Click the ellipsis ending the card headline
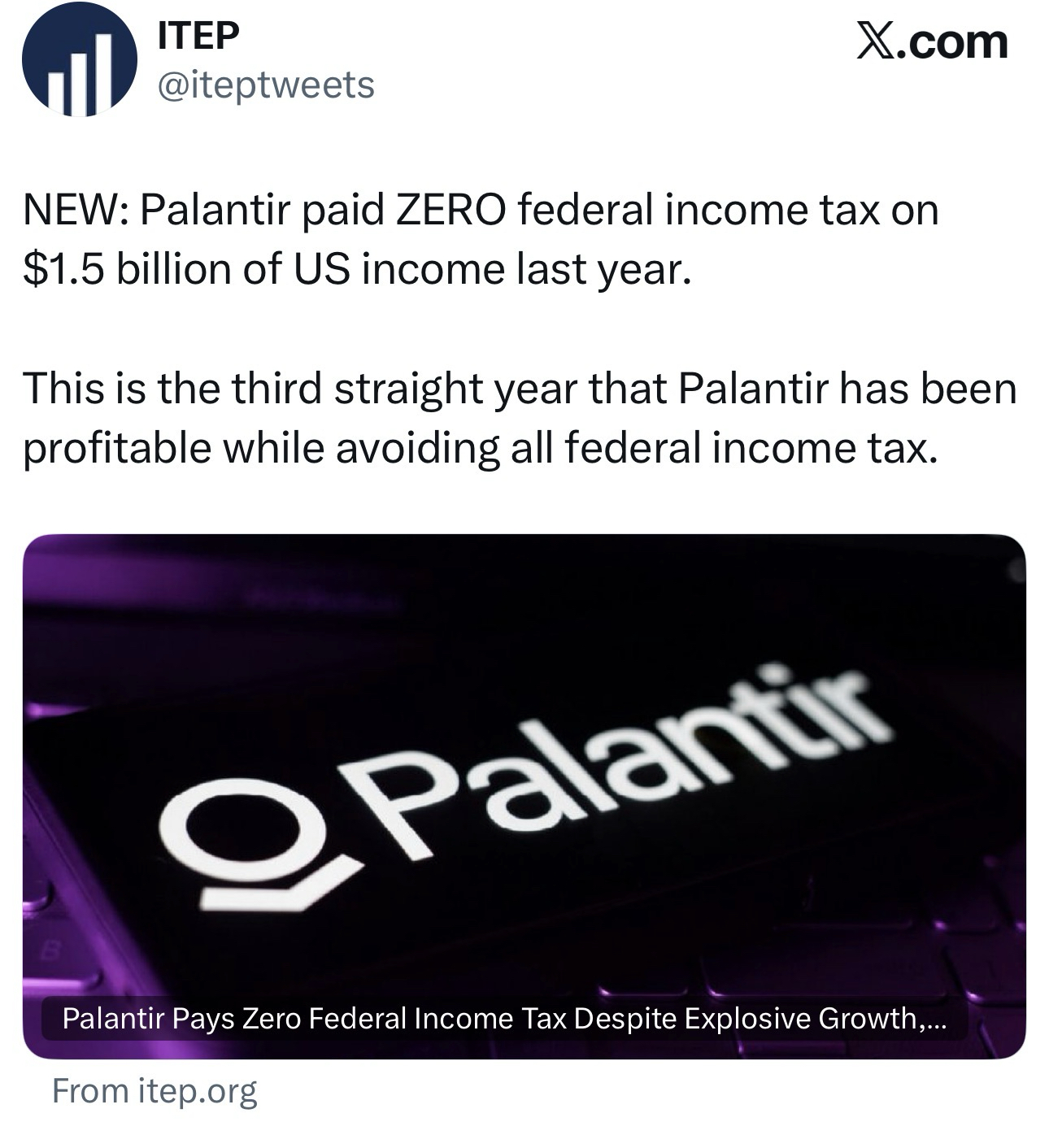 pos(937,1020)
